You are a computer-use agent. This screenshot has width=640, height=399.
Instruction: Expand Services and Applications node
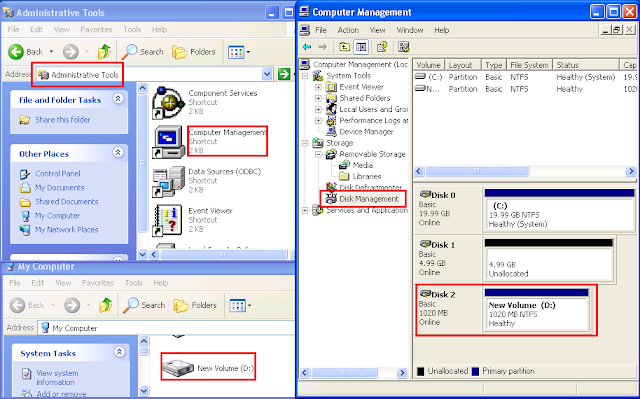point(305,211)
